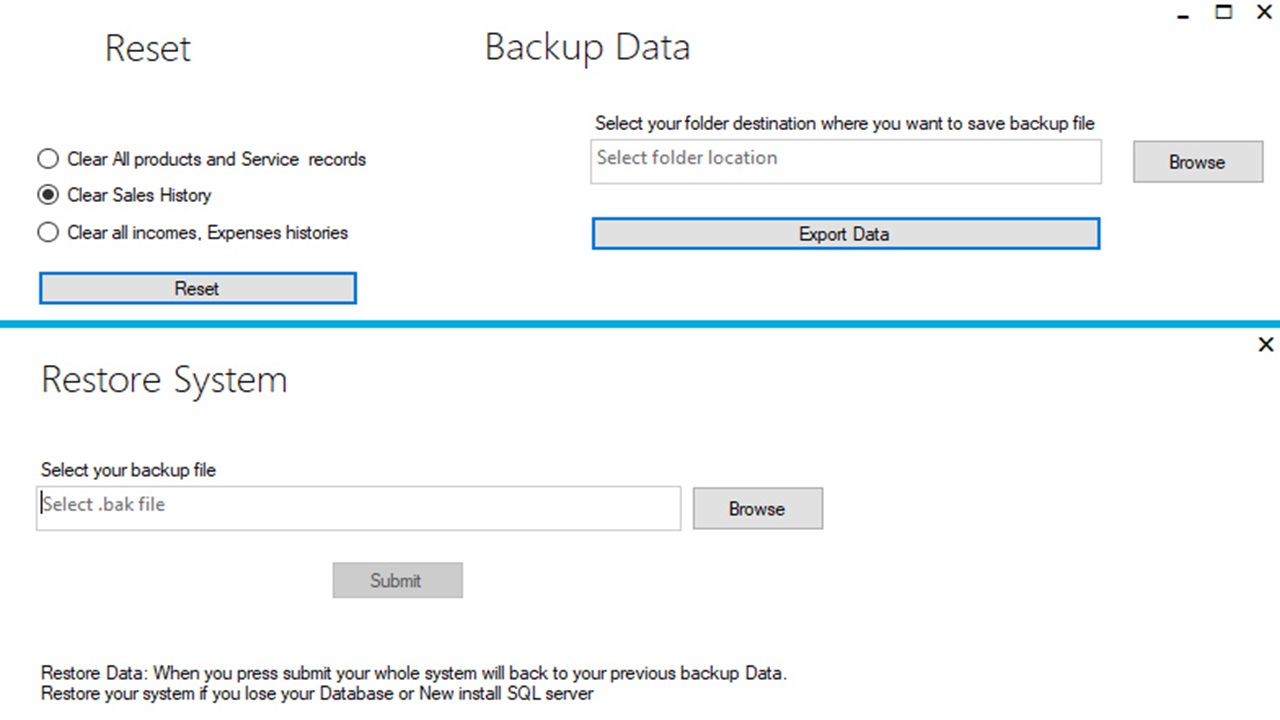This screenshot has width=1280, height=720.
Task: Click the Restore System heading
Action: 163,380
